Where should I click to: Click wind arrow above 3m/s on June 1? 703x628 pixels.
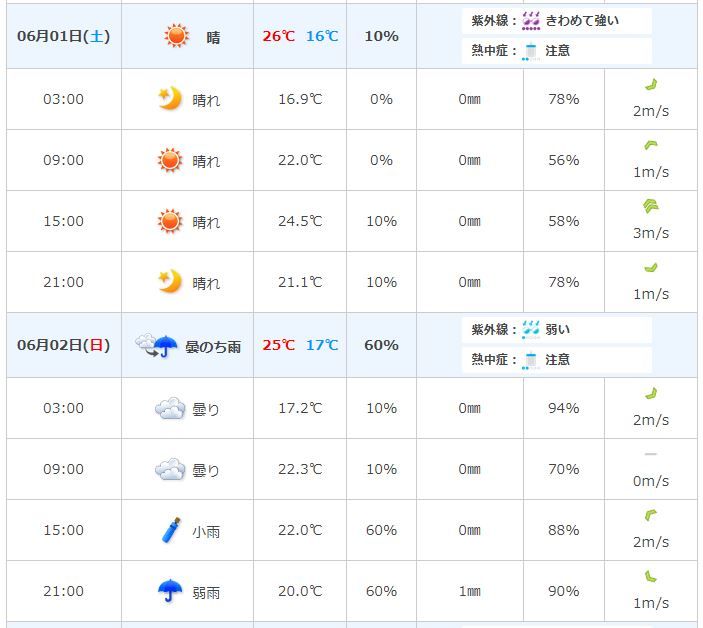[x=651, y=206]
